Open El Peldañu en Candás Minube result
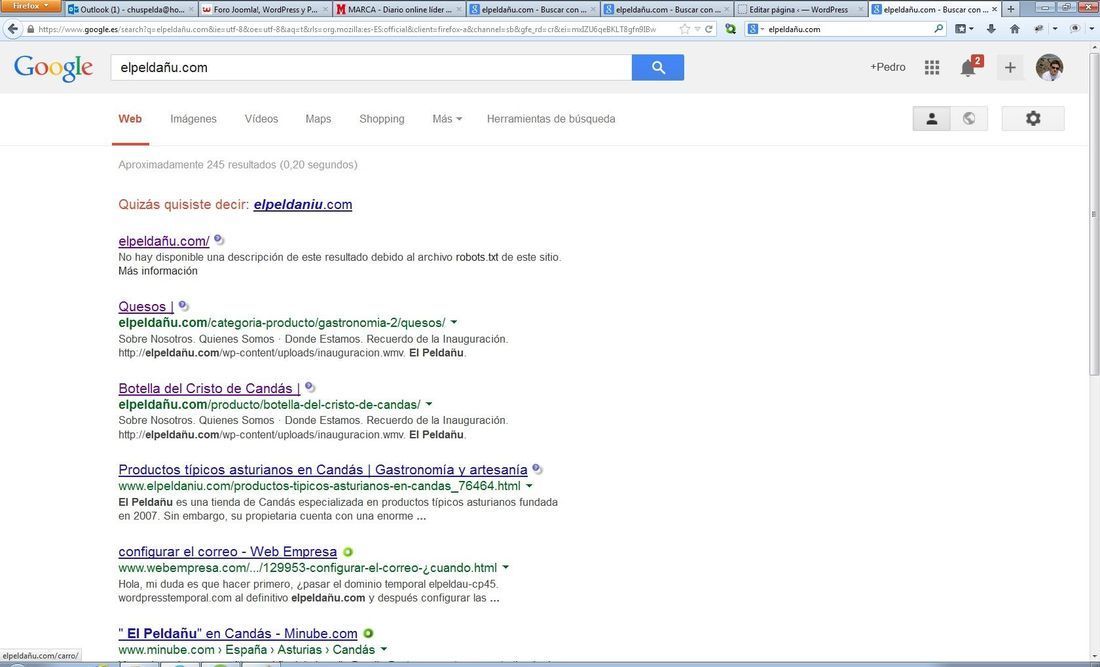The height and width of the screenshot is (667, 1100). pos(238,634)
